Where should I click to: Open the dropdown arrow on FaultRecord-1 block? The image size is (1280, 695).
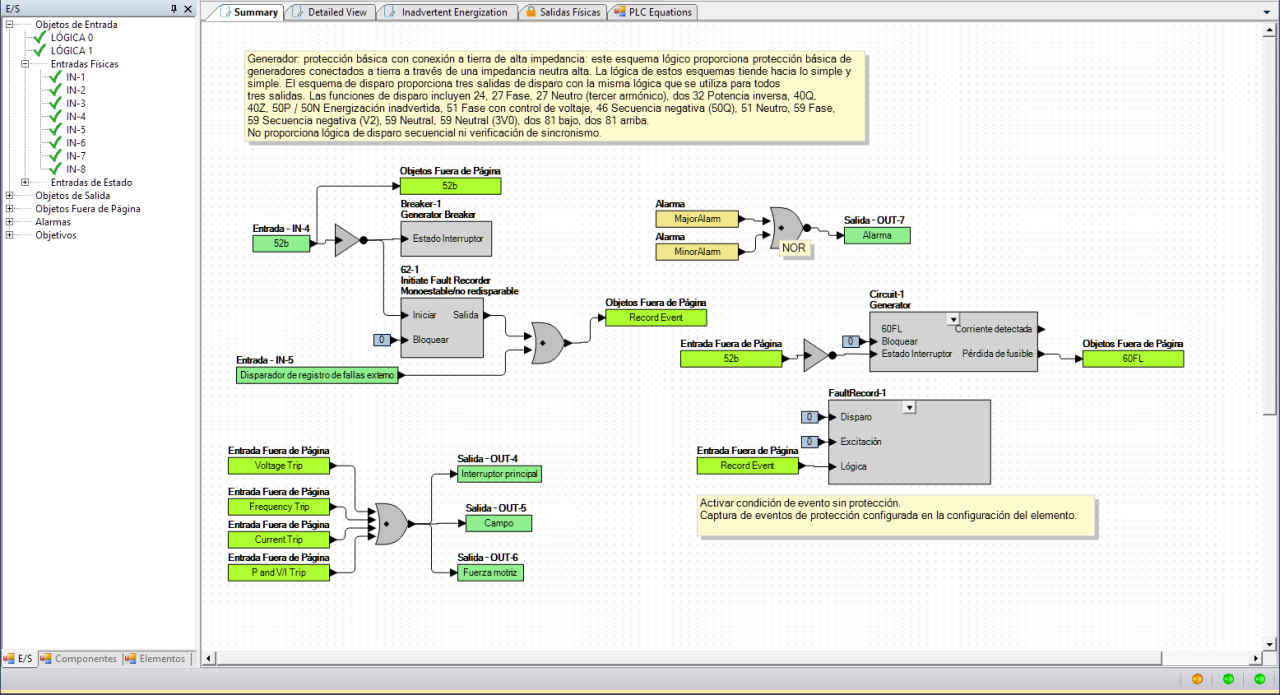(909, 407)
